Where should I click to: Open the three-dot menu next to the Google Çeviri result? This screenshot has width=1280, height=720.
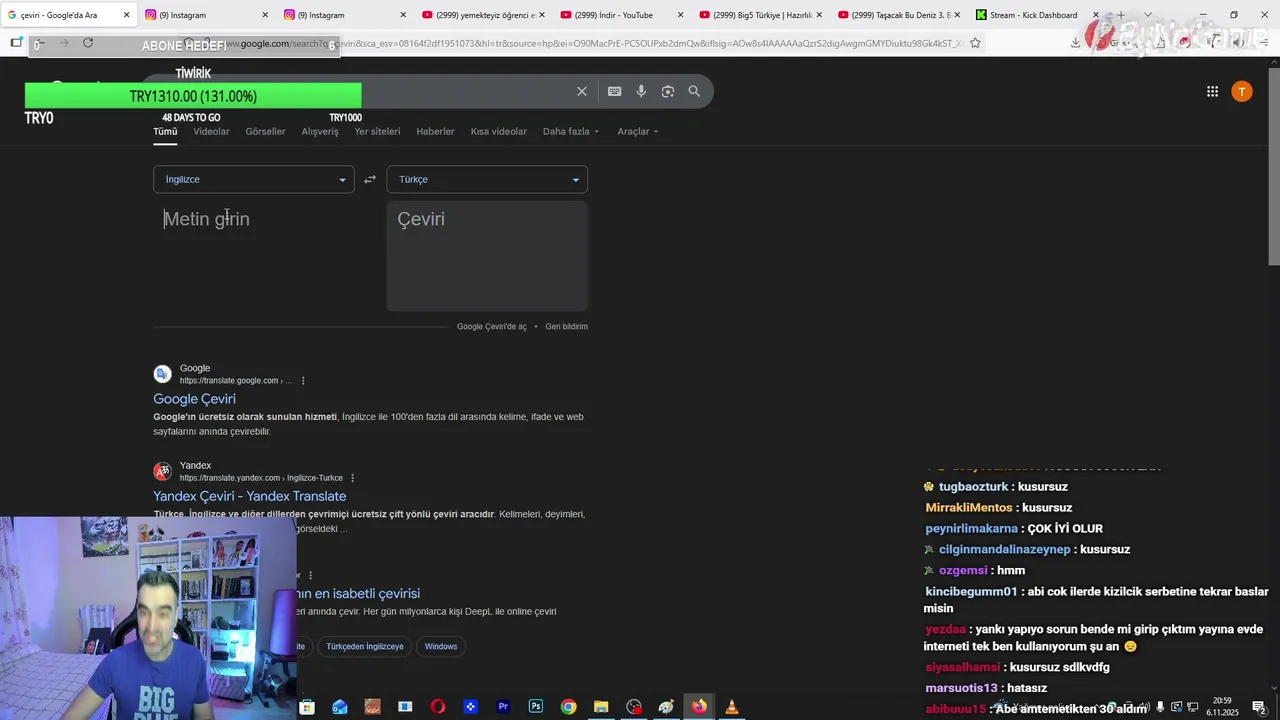(x=303, y=380)
